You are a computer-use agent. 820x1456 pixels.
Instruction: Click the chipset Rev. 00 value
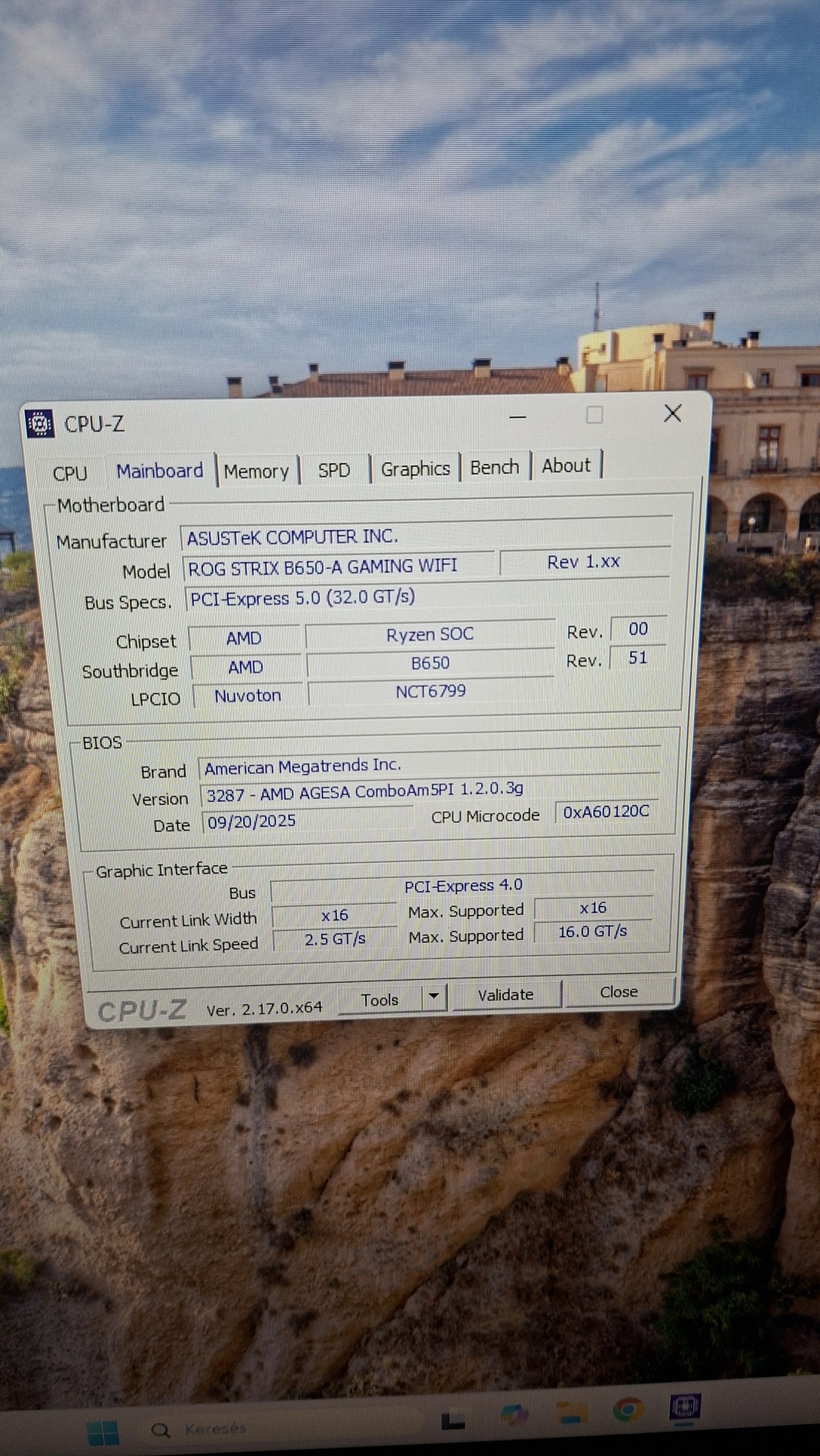(x=638, y=629)
